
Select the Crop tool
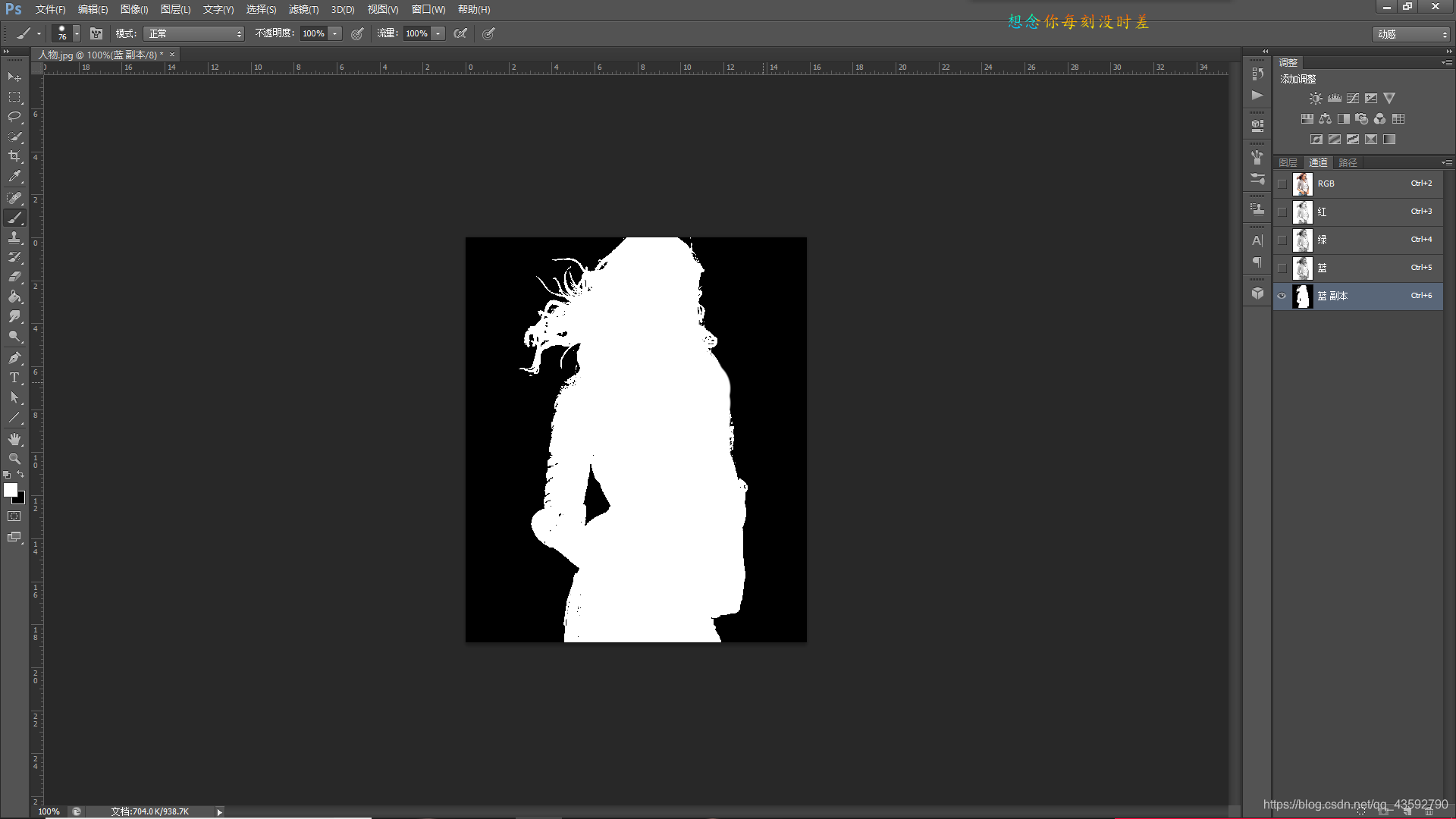coord(14,156)
